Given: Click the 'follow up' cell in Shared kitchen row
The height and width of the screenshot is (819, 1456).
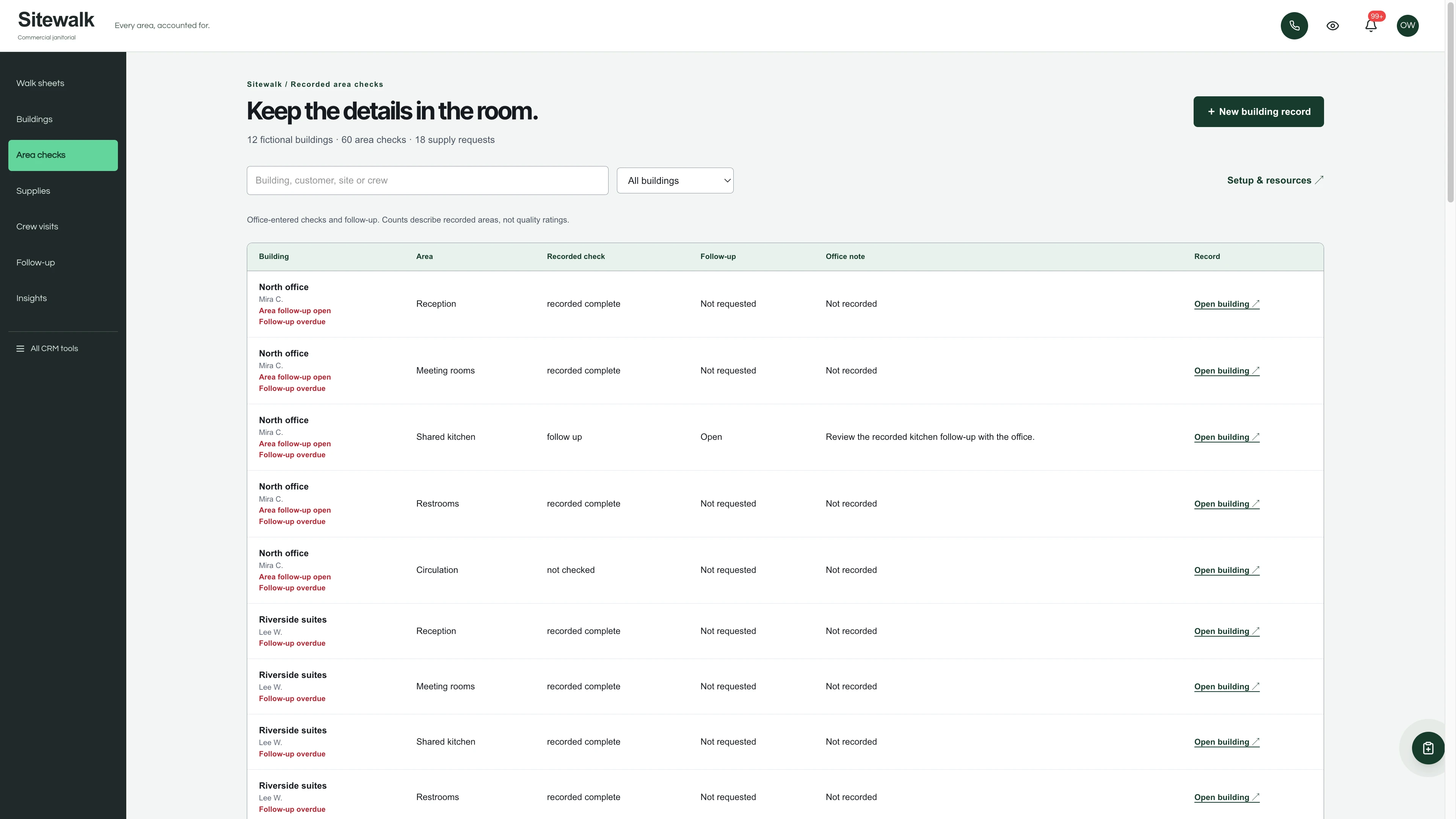Looking at the screenshot, I should pos(564,438).
